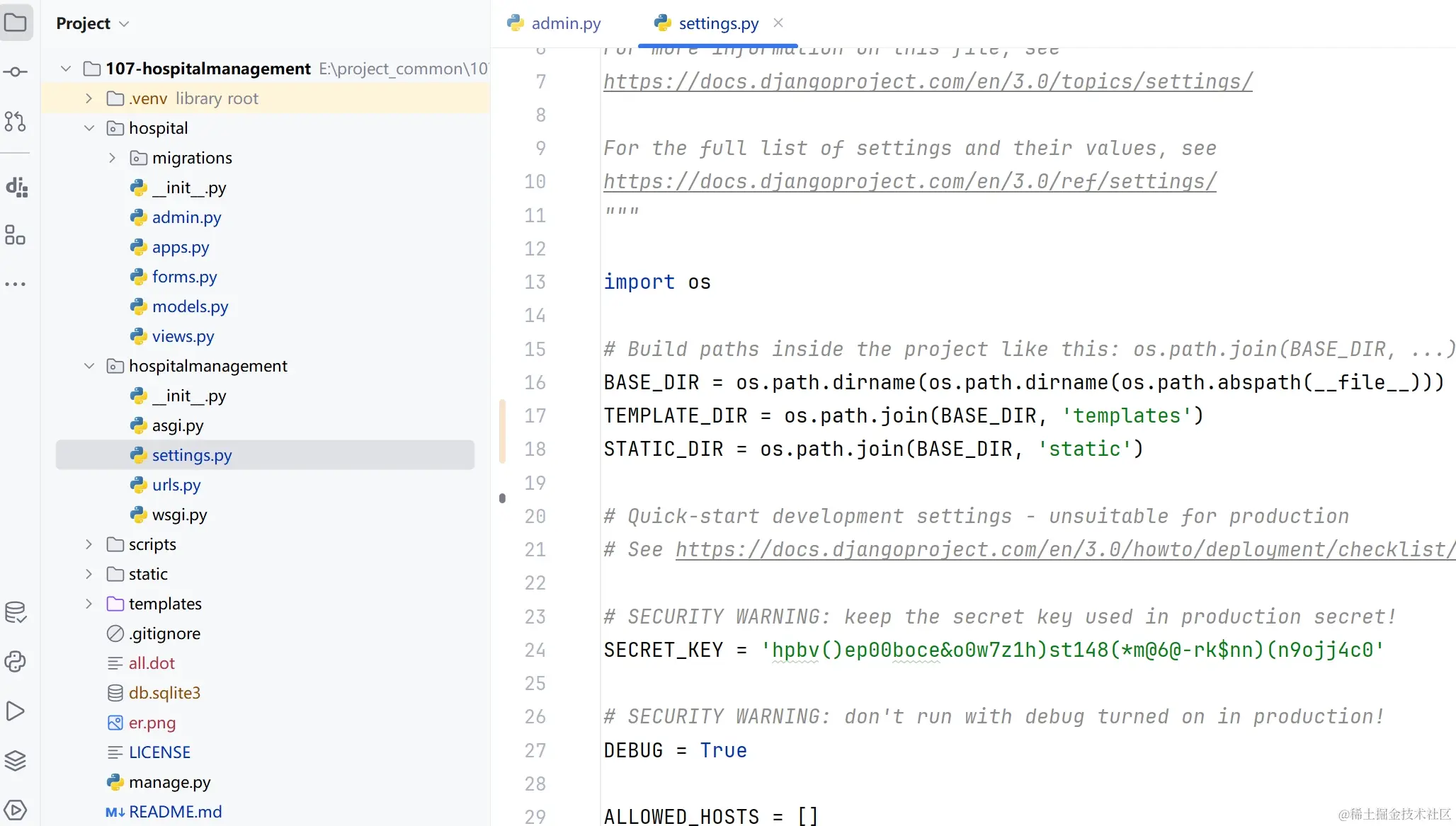Open the Python Console icon
Viewport: 1456px width, 826px height.
pyautogui.click(x=16, y=661)
